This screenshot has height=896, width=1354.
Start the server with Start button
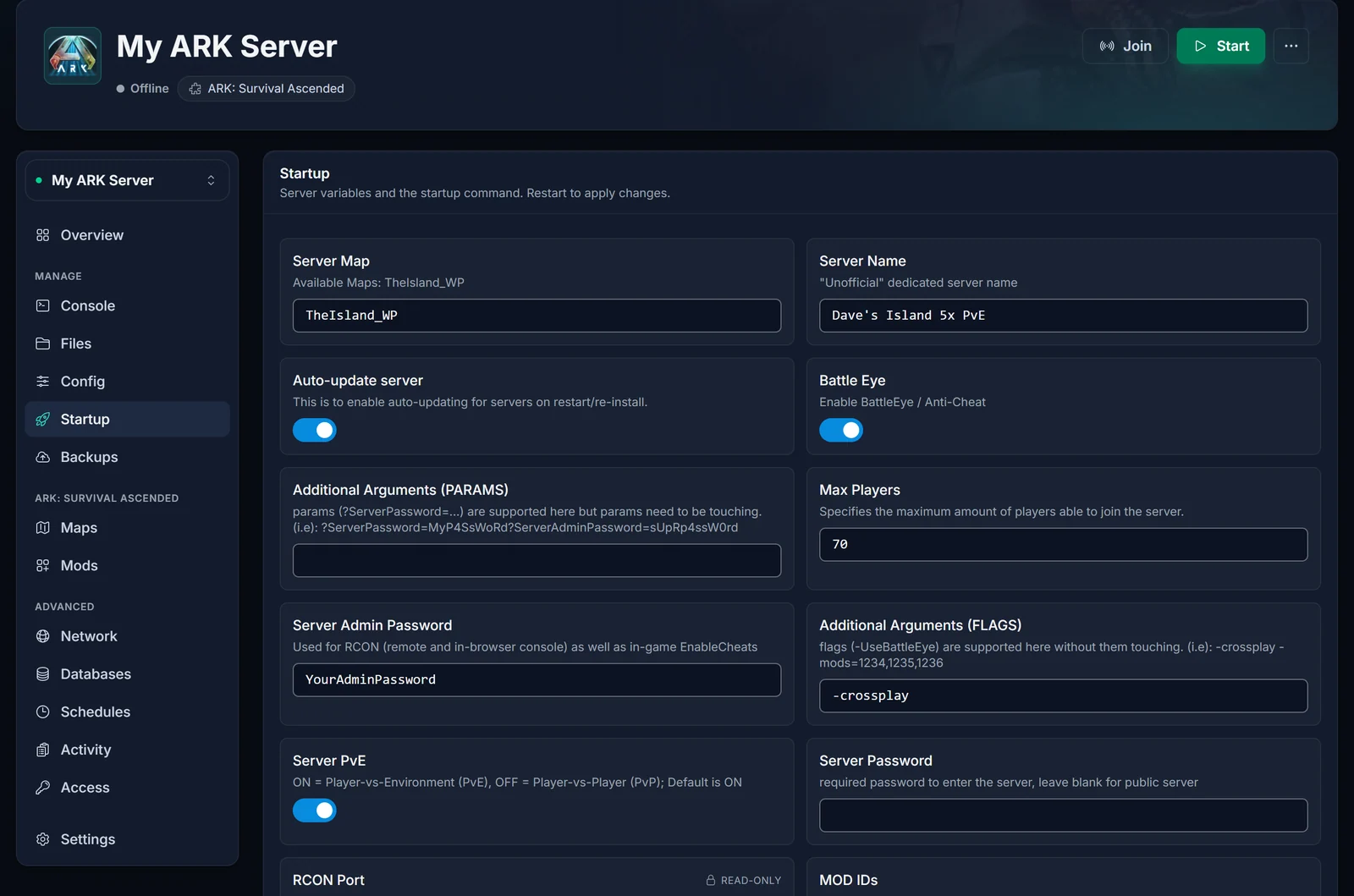tap(1220, 46)
